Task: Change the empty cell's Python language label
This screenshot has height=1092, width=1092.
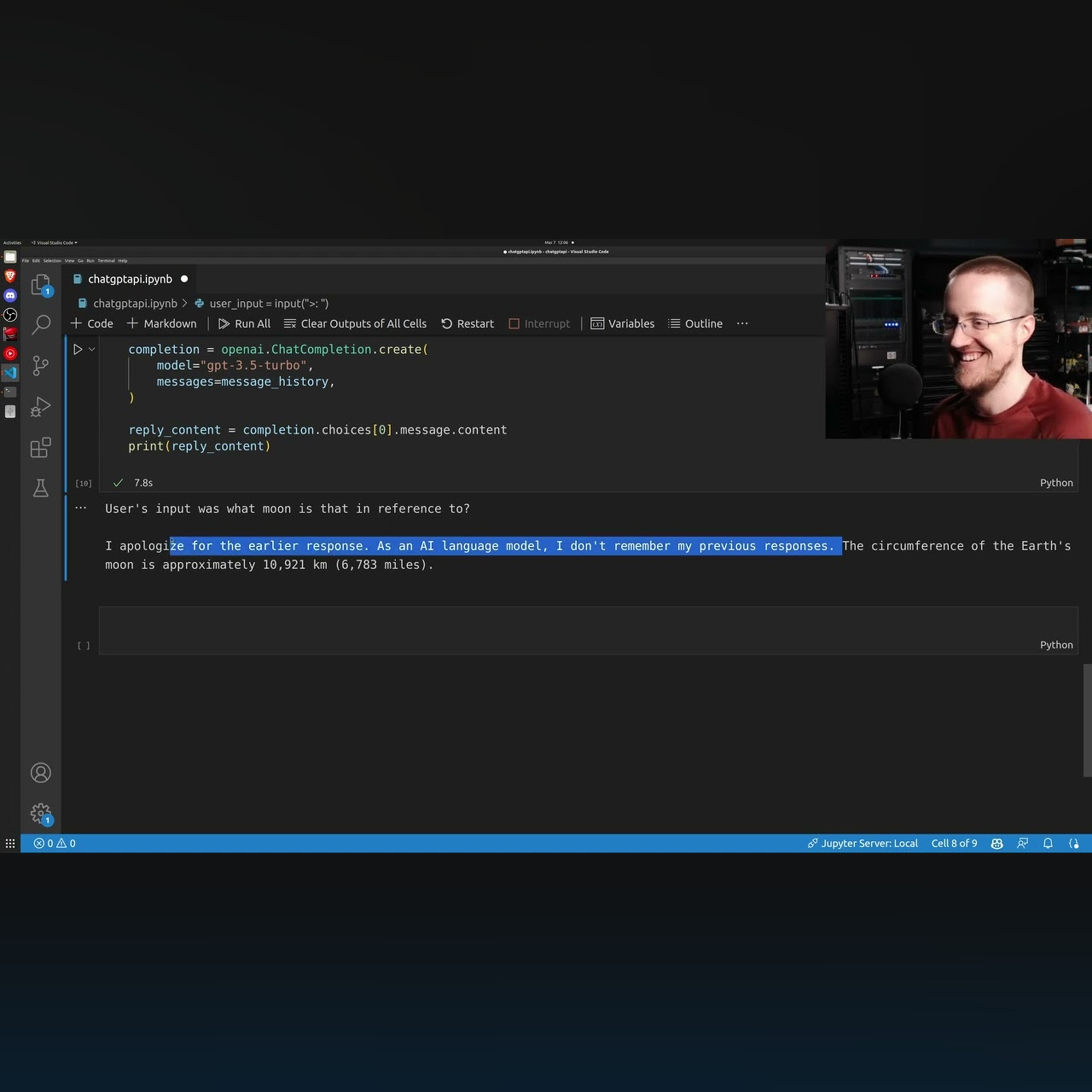Action: [x=1056, y=644]
